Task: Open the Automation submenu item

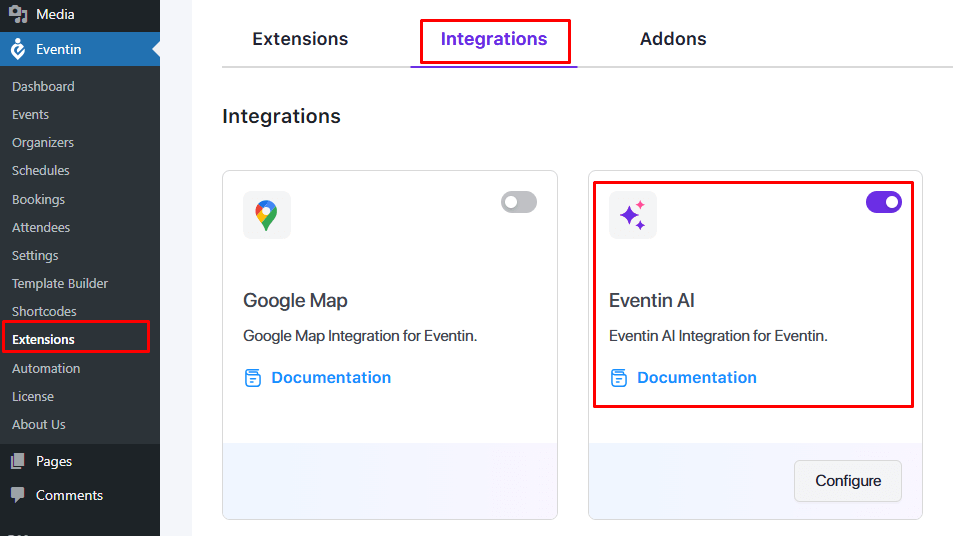Action: click(x=46, y=369)
